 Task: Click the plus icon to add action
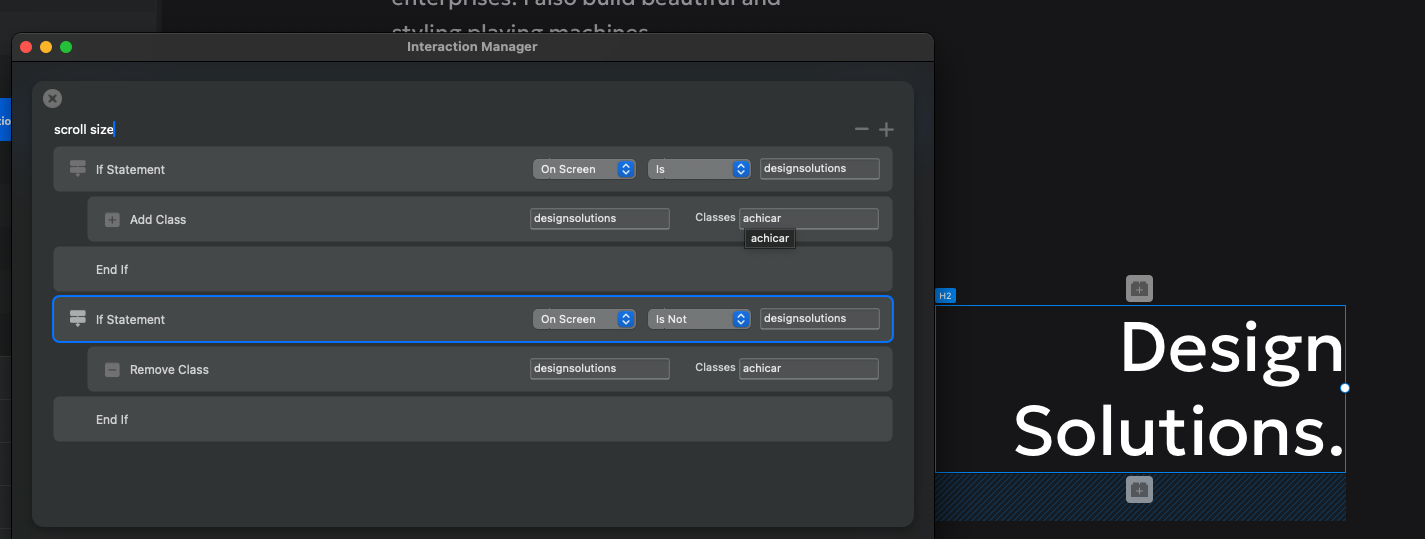pos(886,130)
